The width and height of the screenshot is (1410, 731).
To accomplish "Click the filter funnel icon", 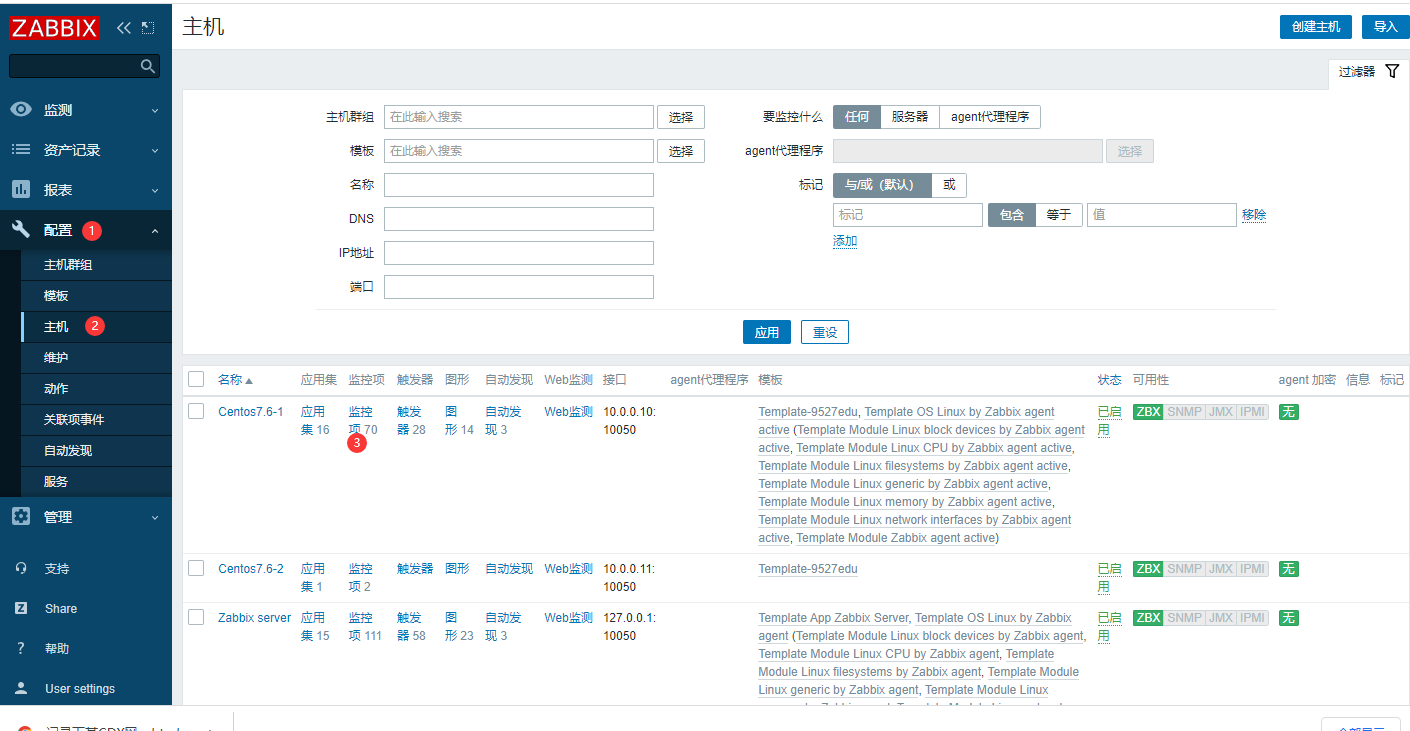I will pos(1391,71).
